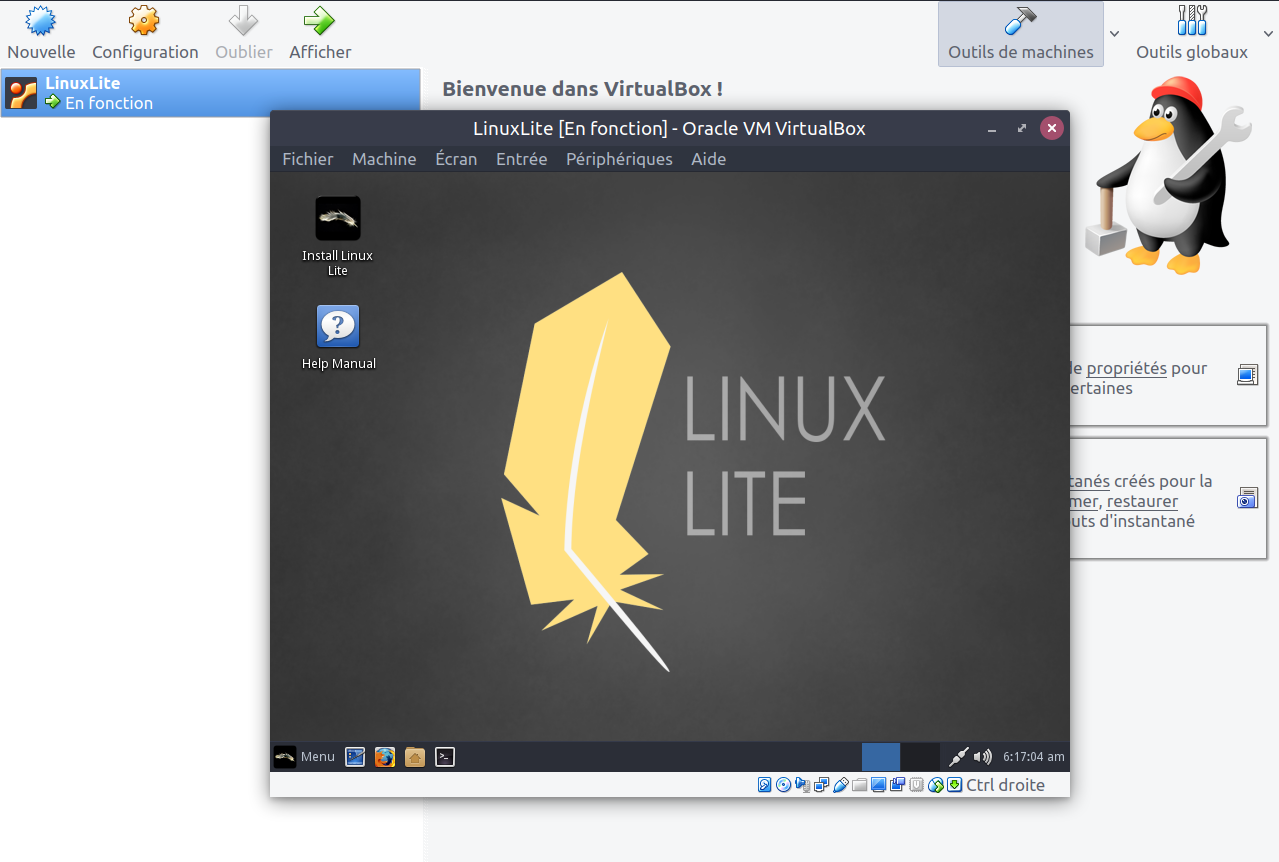Click the restaurer link
This screenshot has width=1279, height=862.
[1142, 502]
